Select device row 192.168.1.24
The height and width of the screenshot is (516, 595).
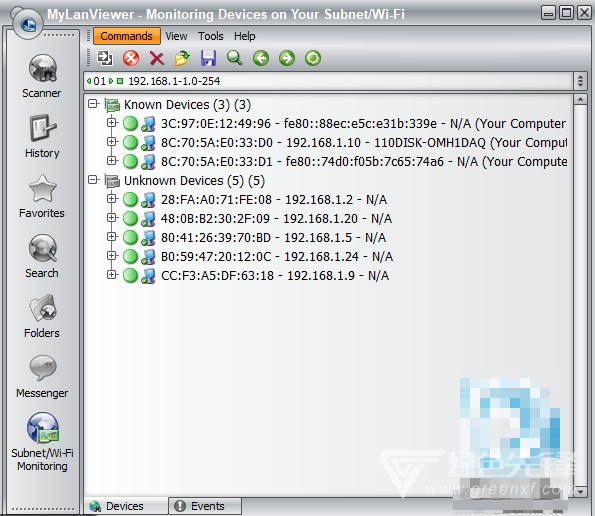pyautogui.click(x=277, y=256)
